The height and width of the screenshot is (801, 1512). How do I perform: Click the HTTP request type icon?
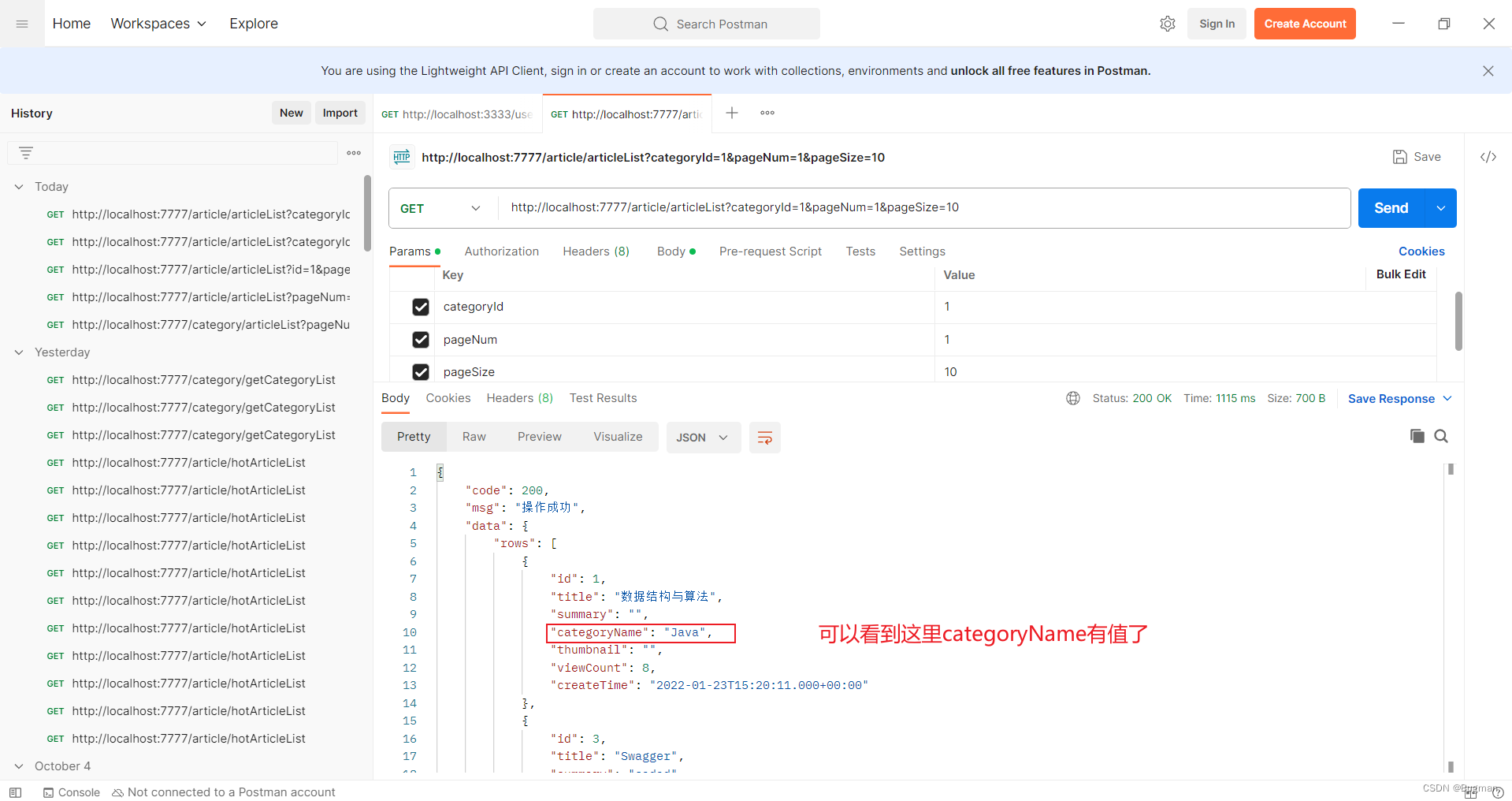click(x=402, y=157)
